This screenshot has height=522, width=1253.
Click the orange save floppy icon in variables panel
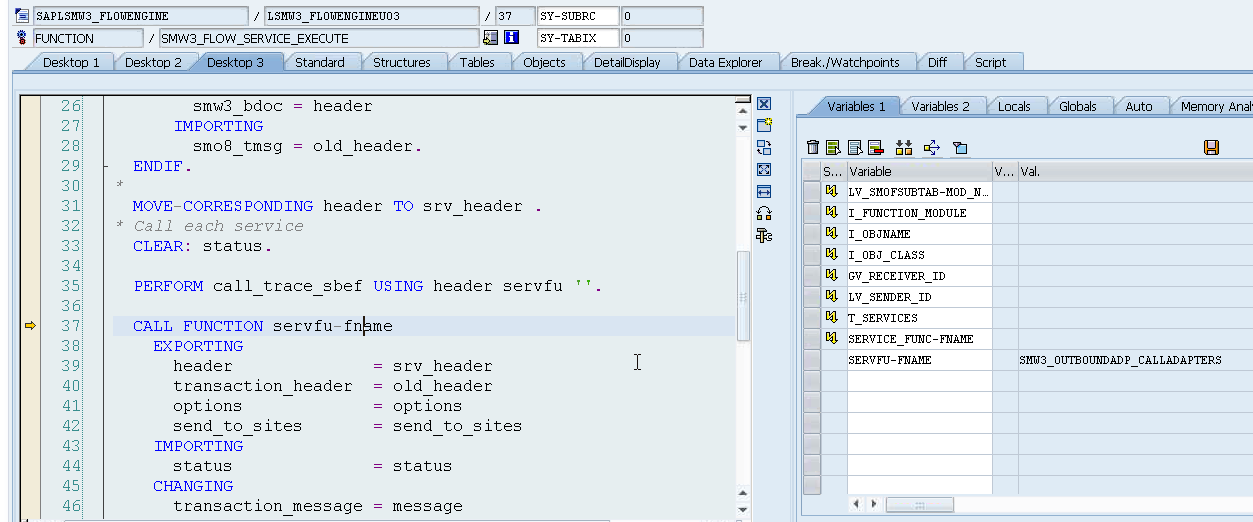point(1211,148)
